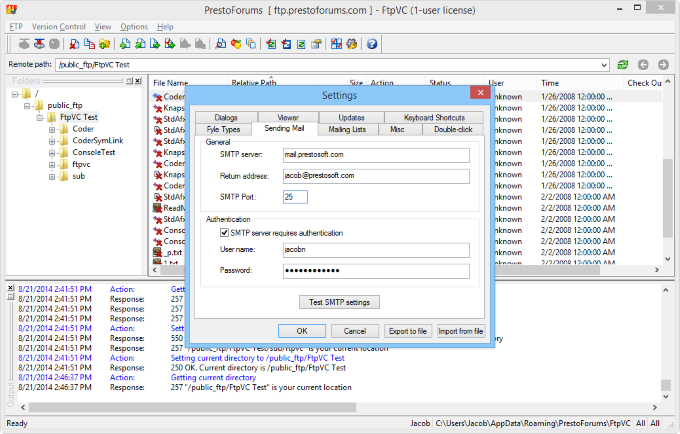
Task: Expand the sub folder node
Action: point(52,176)
